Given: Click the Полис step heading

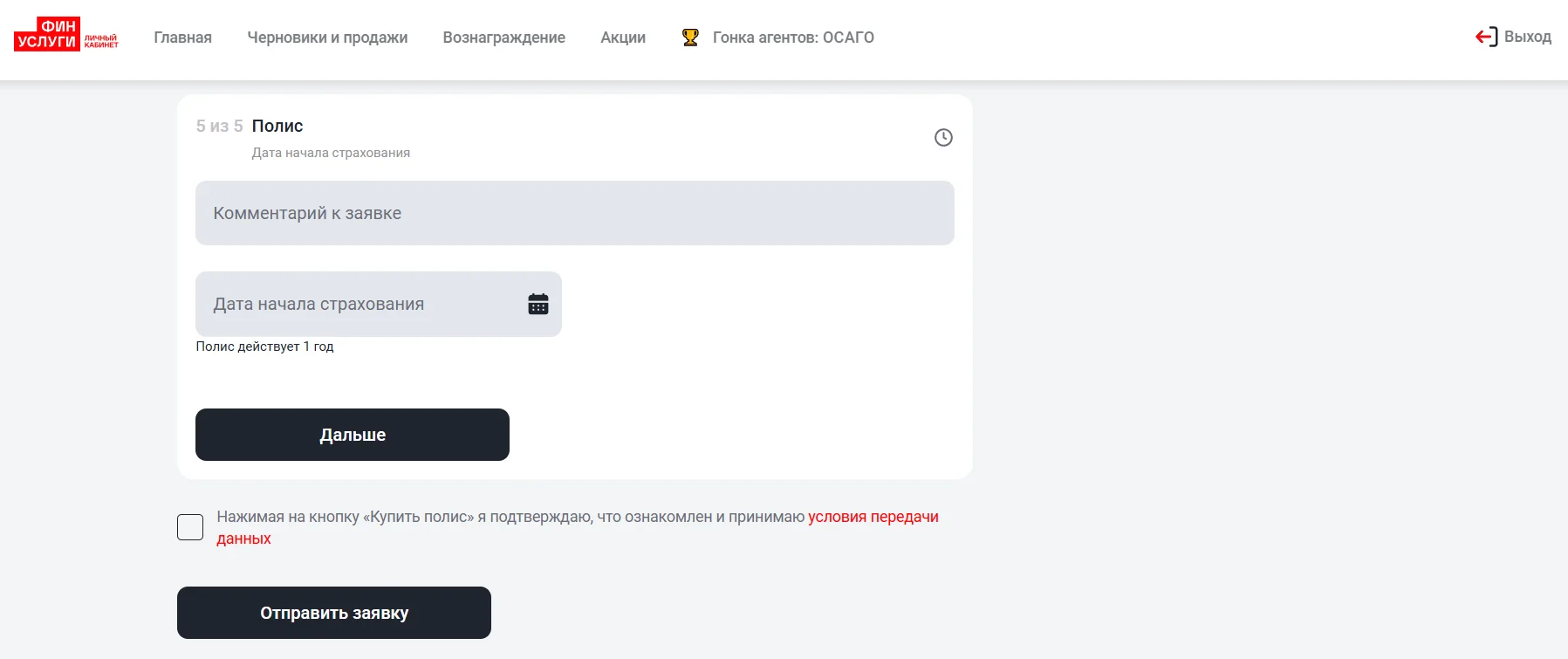Looking at the screenshot, I should pyautogui.click(x=277, y=126).
